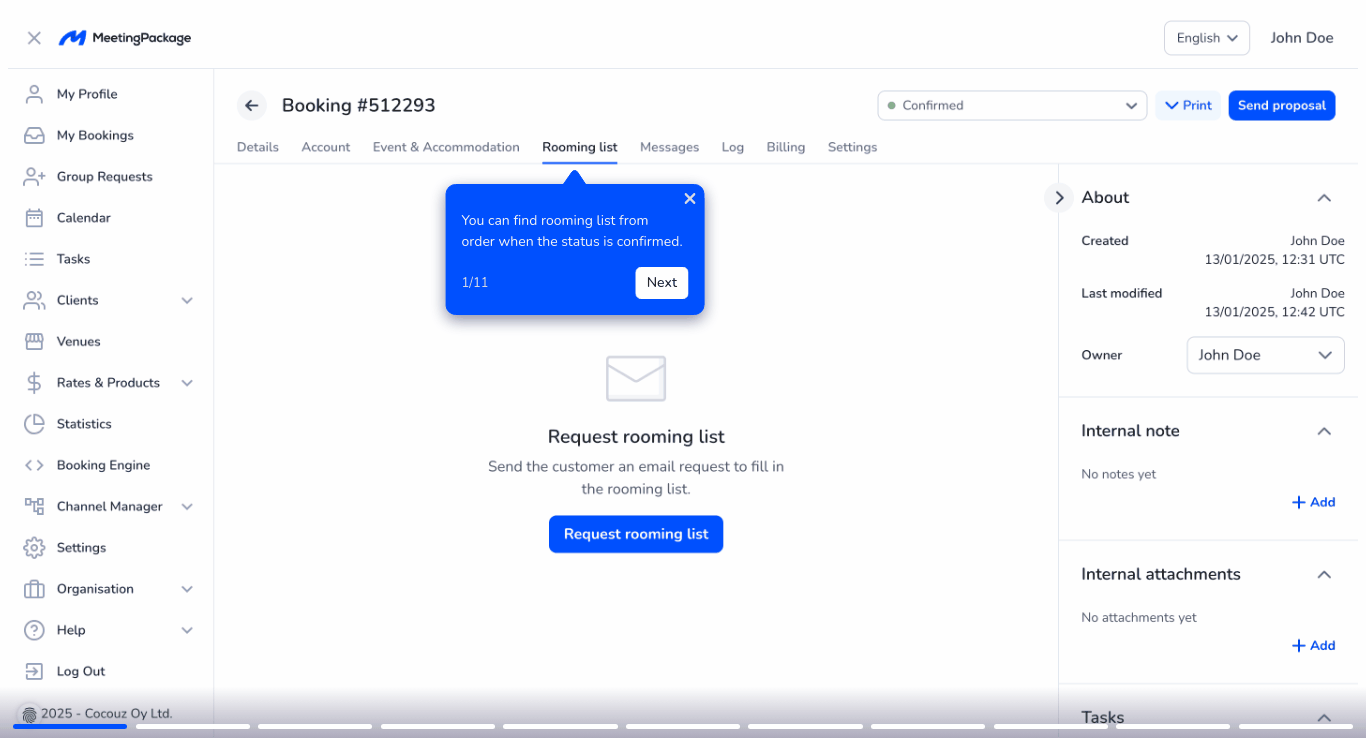Click the second tour progress bar segment
Screen dimensions: 1366x738
click(x=192, y=727)
